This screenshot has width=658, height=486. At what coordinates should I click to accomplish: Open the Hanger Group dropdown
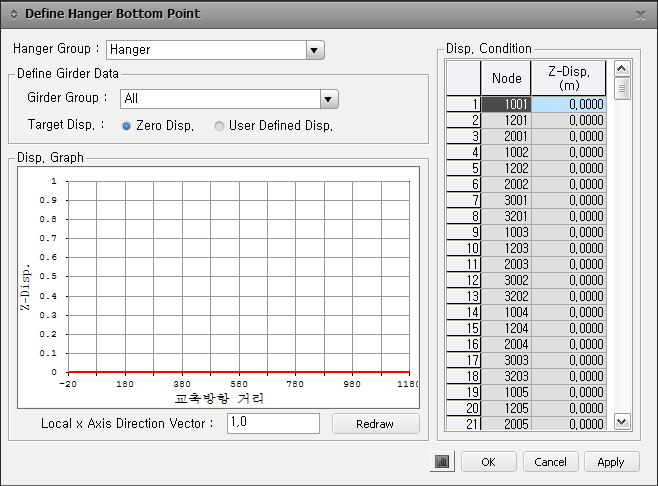(x=315, y=49)
